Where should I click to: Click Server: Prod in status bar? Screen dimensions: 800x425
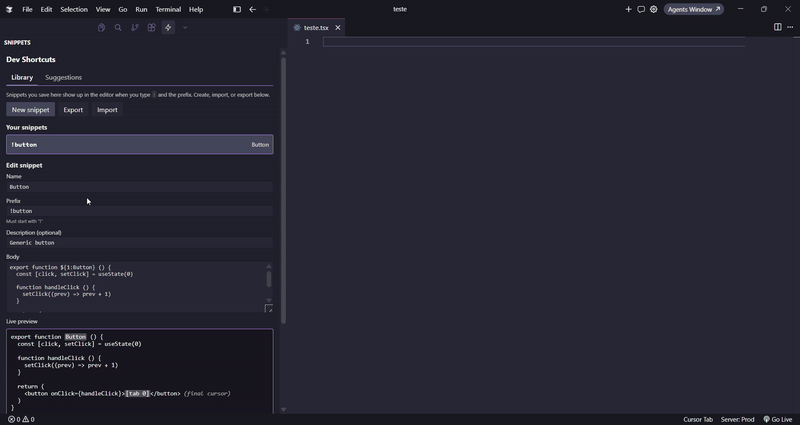click(737, 419)
